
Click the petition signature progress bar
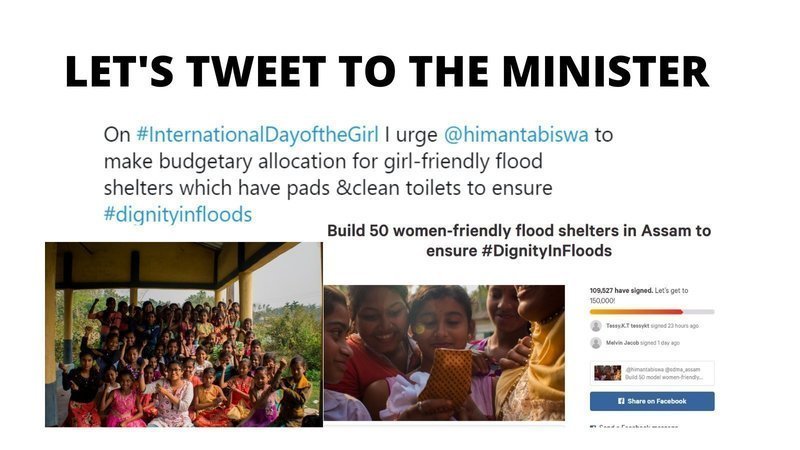[x=652, y=310]
